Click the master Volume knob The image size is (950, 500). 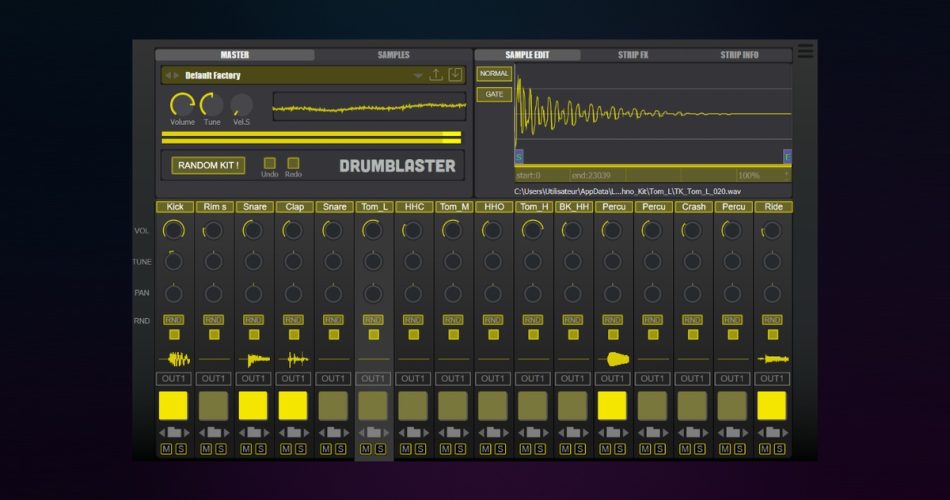(182, 104)
